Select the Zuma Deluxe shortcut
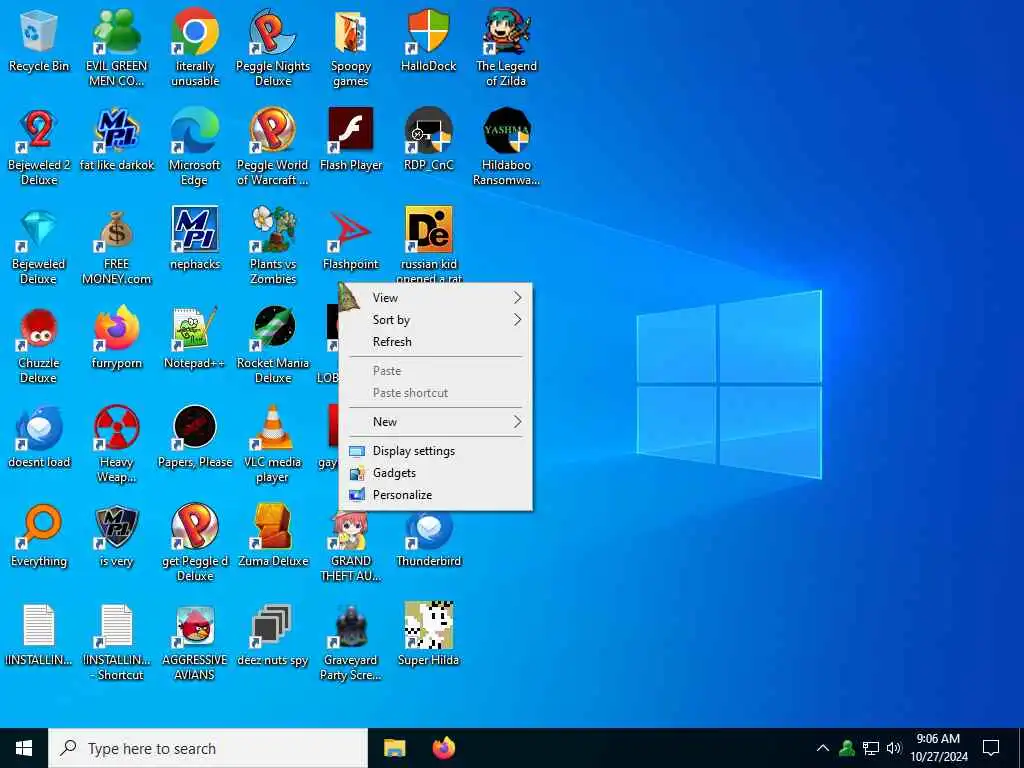Screen dimensions: 1024x768 pos(273,536)
